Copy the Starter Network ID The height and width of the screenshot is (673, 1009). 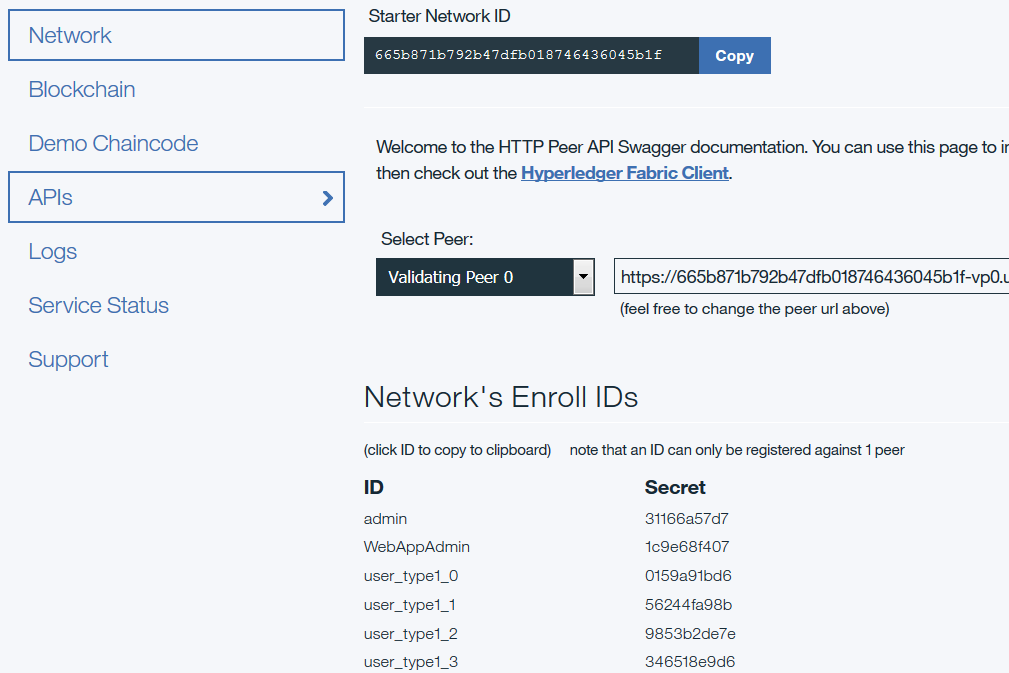tap(734, 55)
